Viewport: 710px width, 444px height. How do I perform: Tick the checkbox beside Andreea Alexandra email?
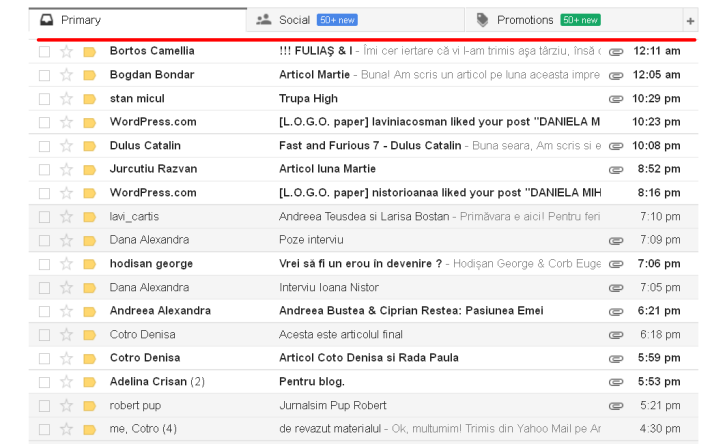pyautogui.click(x=44, y=311)
